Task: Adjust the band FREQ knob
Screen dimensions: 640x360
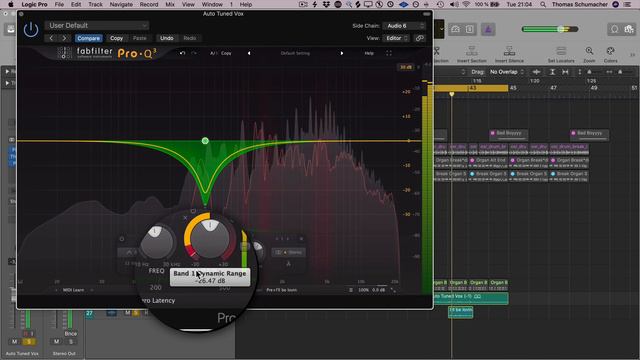Action: click(x=157, y=242)
